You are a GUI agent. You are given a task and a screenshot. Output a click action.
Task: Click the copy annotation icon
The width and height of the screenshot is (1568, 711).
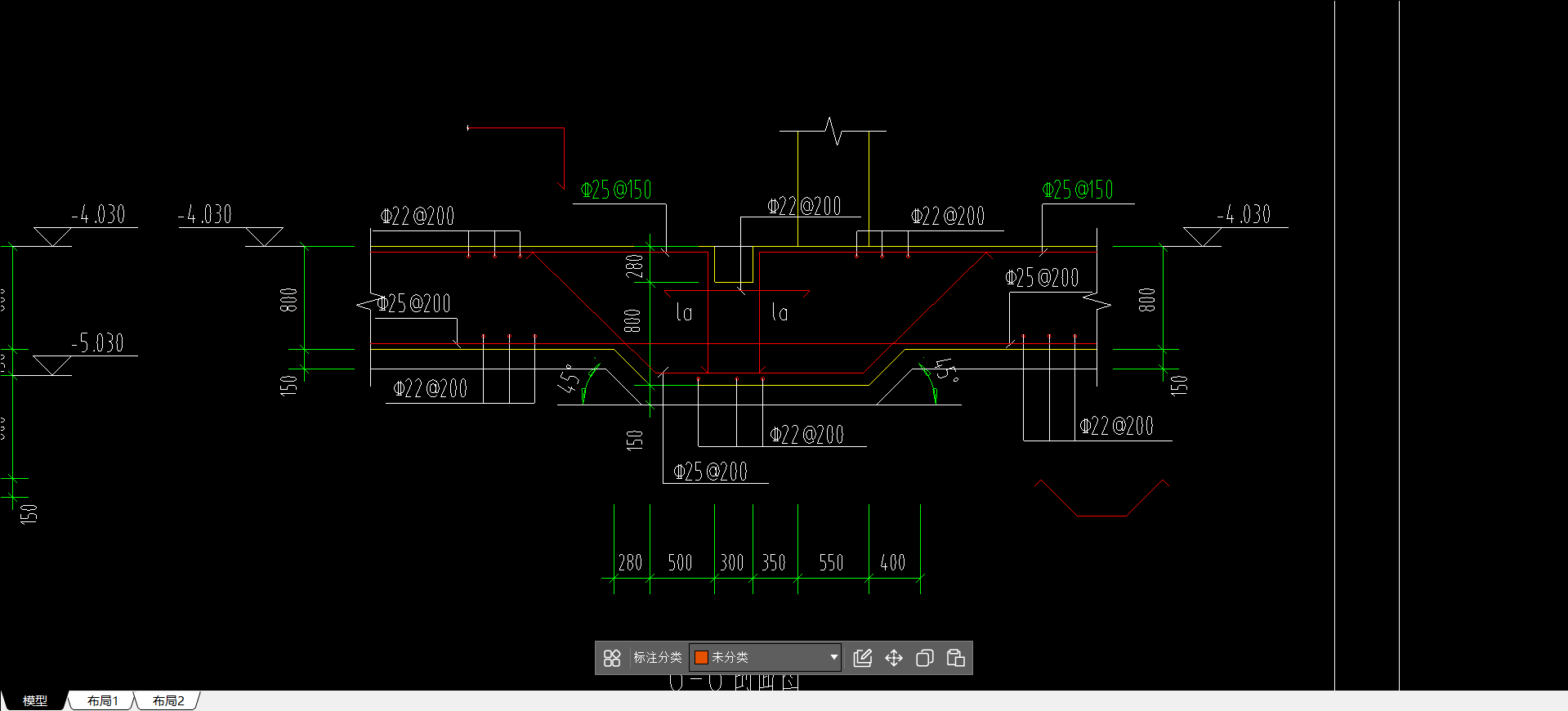925,658
